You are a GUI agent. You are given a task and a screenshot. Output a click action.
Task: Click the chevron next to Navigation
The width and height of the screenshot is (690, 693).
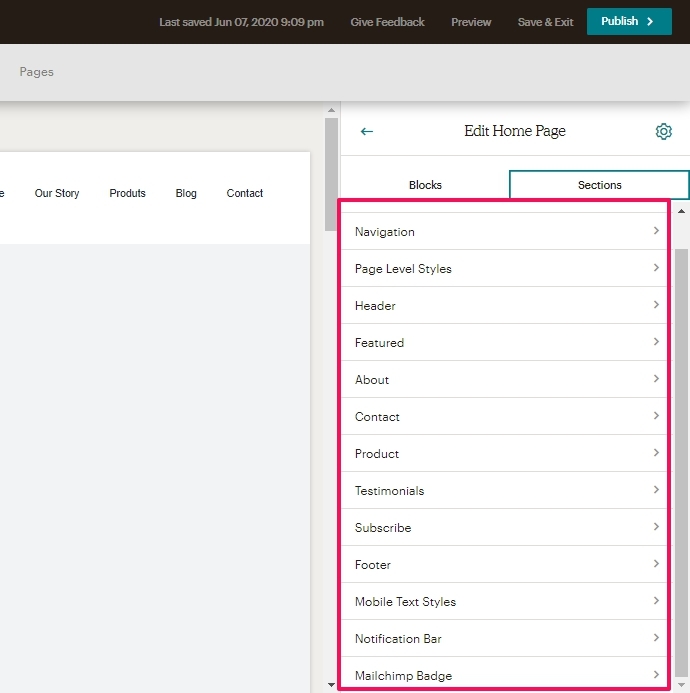pyautogui.click(x=656, y=231)
